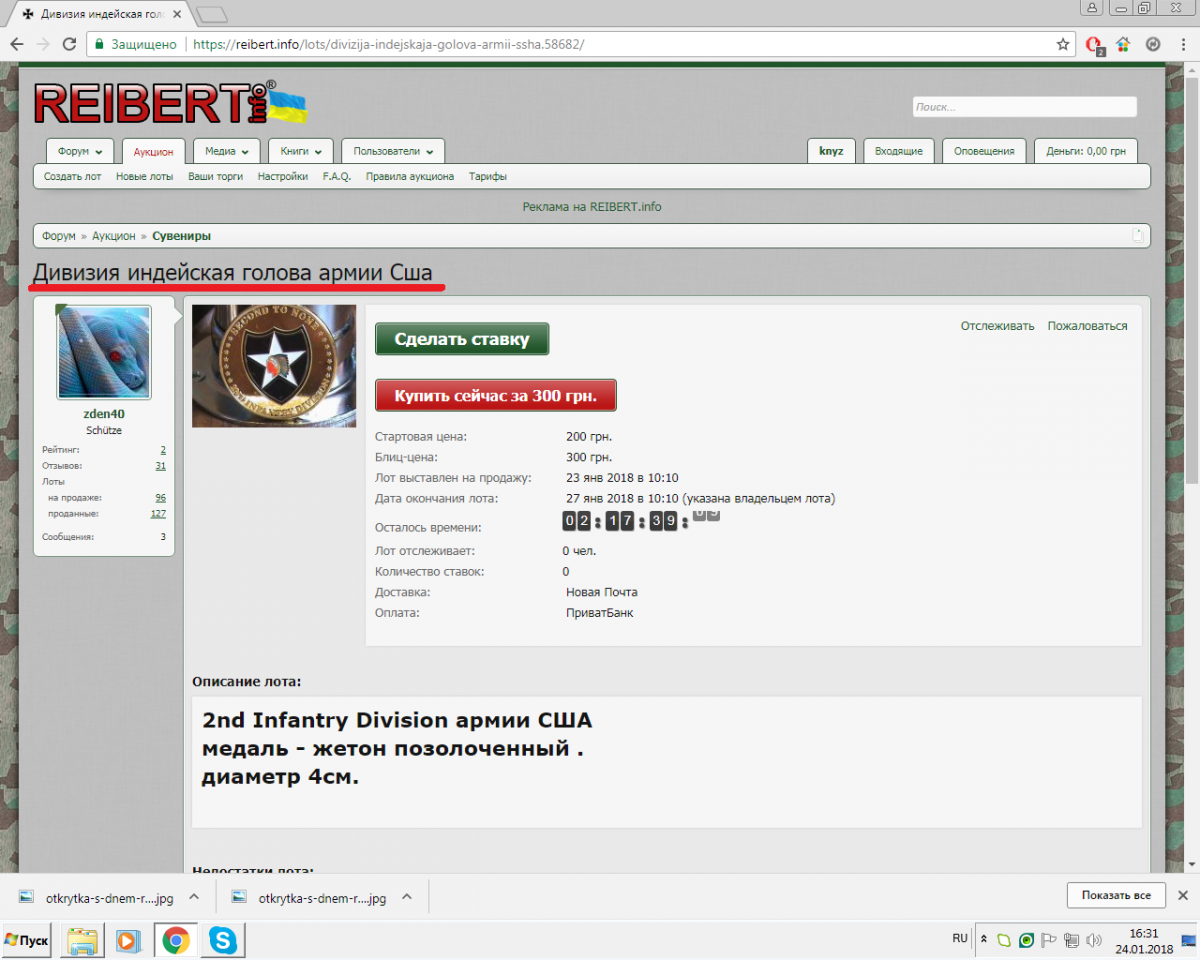Click Создать лот in the submenu
The image size is (1200, 960).
click(x=73, y=176)
